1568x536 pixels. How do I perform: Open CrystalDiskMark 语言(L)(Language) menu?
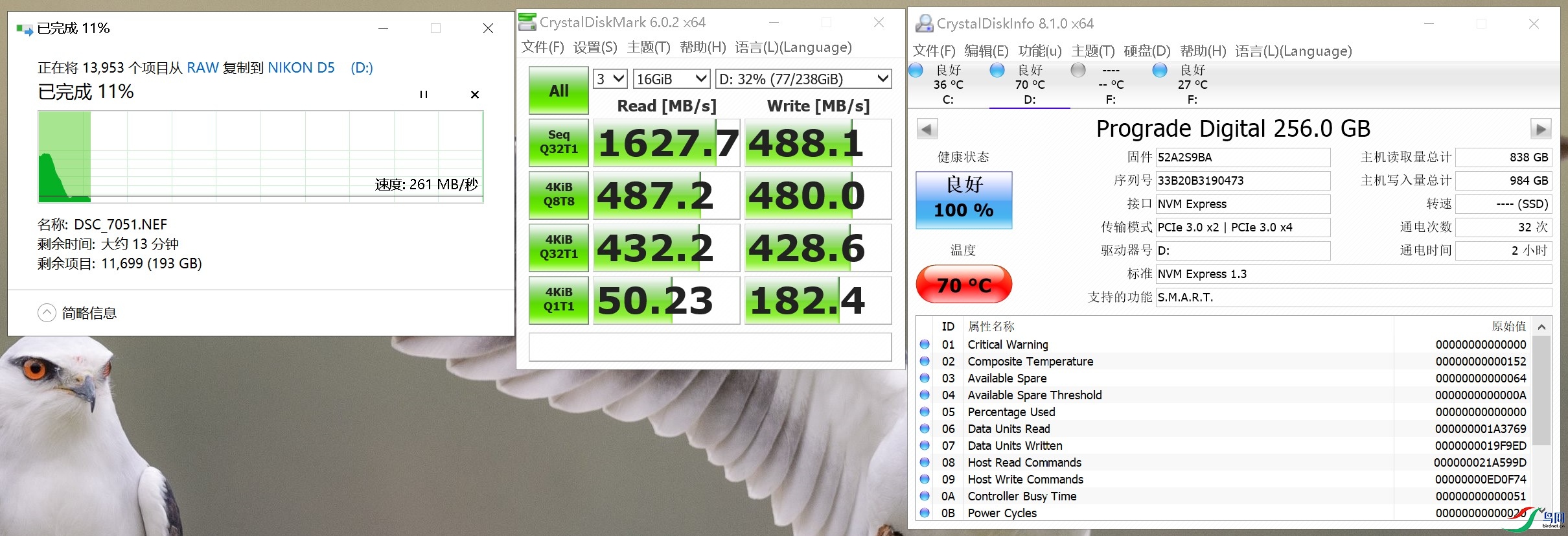point(793,47)
